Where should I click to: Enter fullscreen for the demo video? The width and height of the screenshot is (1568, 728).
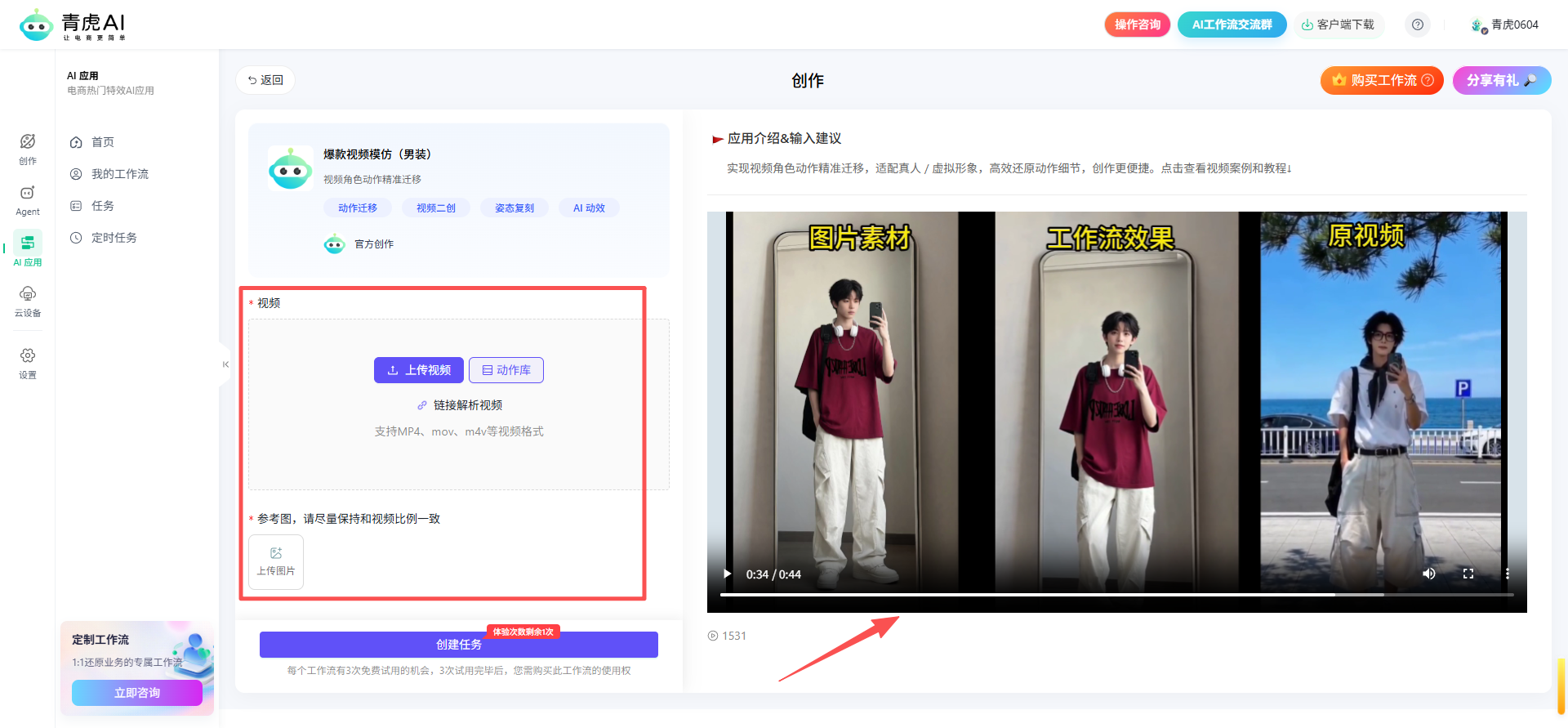[1468, 574]
